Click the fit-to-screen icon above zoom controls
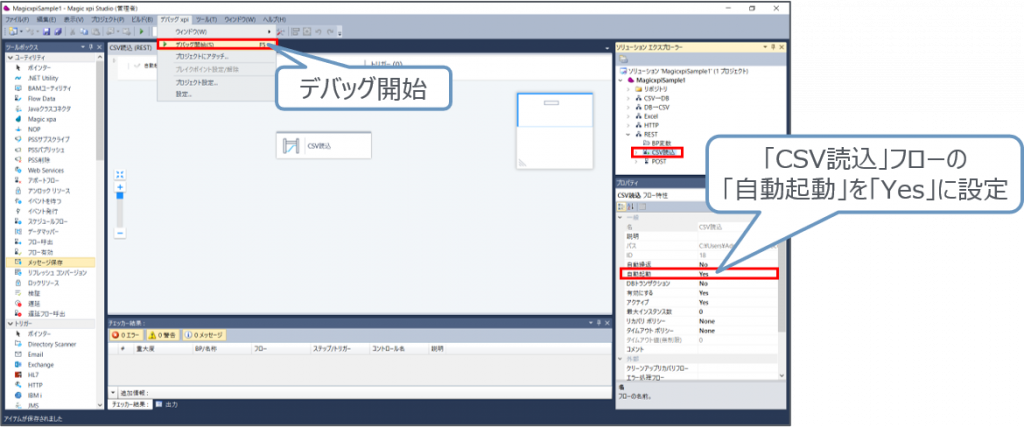Image resolution: width=1024 pixels, height=427 pixels. (x=120, y=172)
